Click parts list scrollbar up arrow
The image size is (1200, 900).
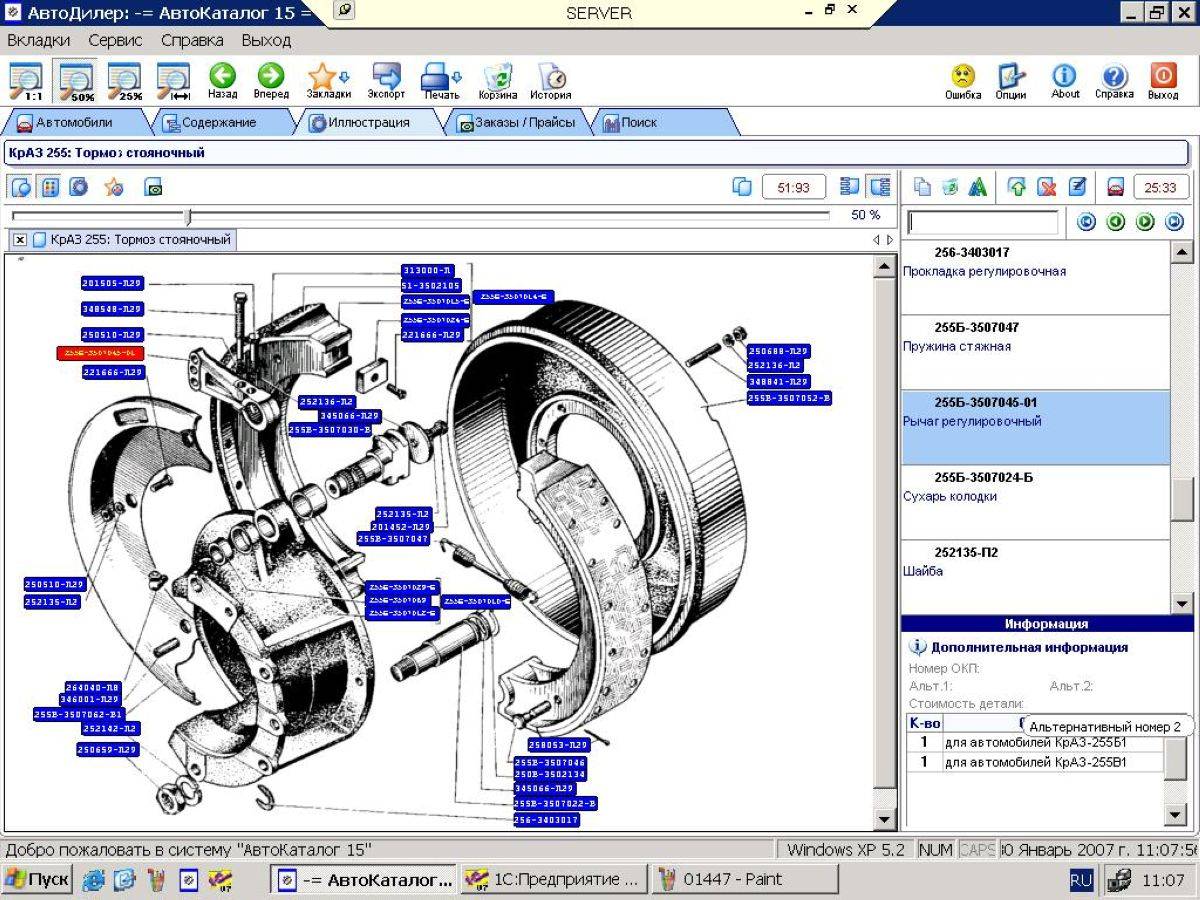point(1182,253)
